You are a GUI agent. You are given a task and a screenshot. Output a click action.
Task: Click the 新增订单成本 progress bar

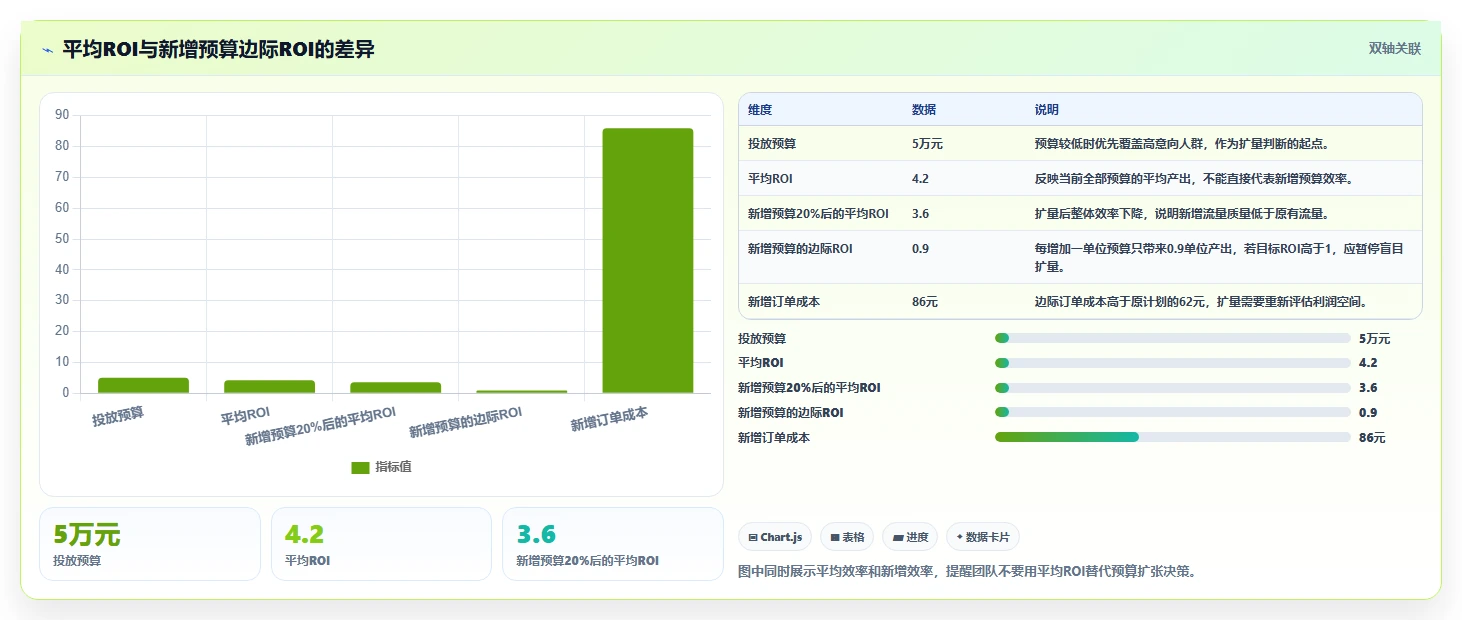[1173, 437]
